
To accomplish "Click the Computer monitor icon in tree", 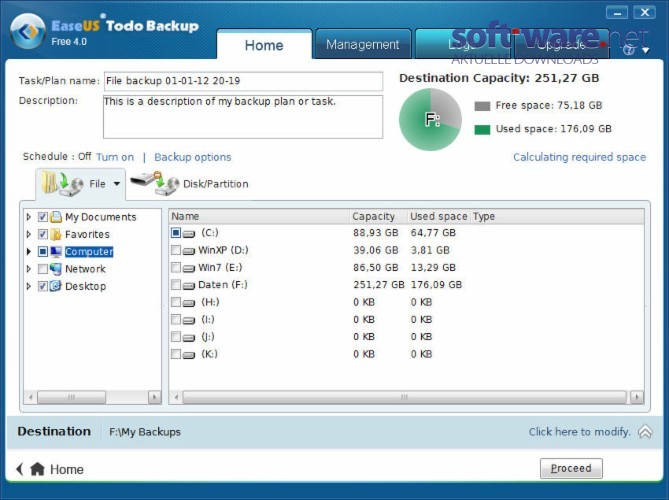I will pos(56,252).
